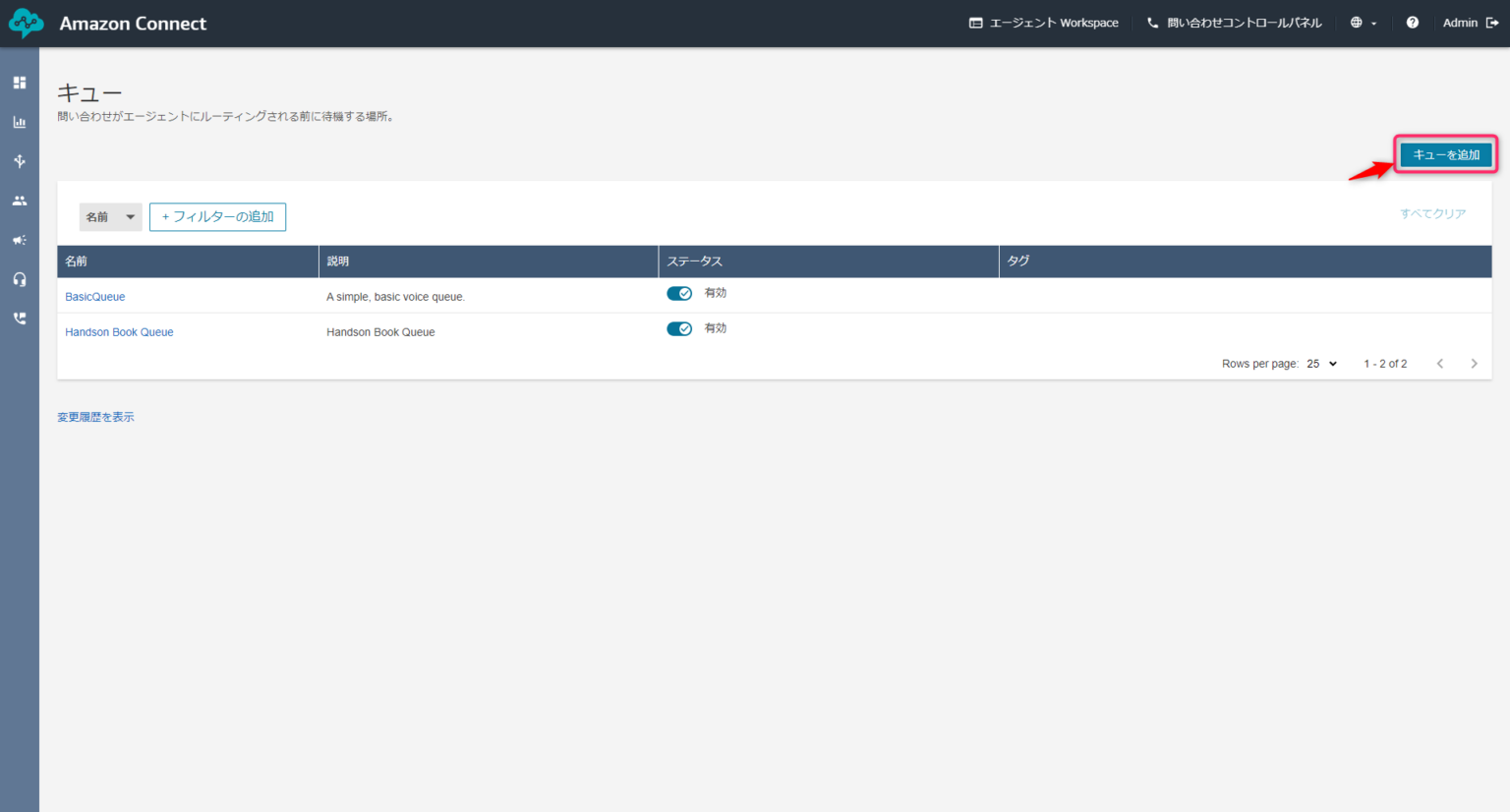Click the Admin sign-out toggle icon
The width and height of the screenshot is (1510, 812).
[1492, 22]
